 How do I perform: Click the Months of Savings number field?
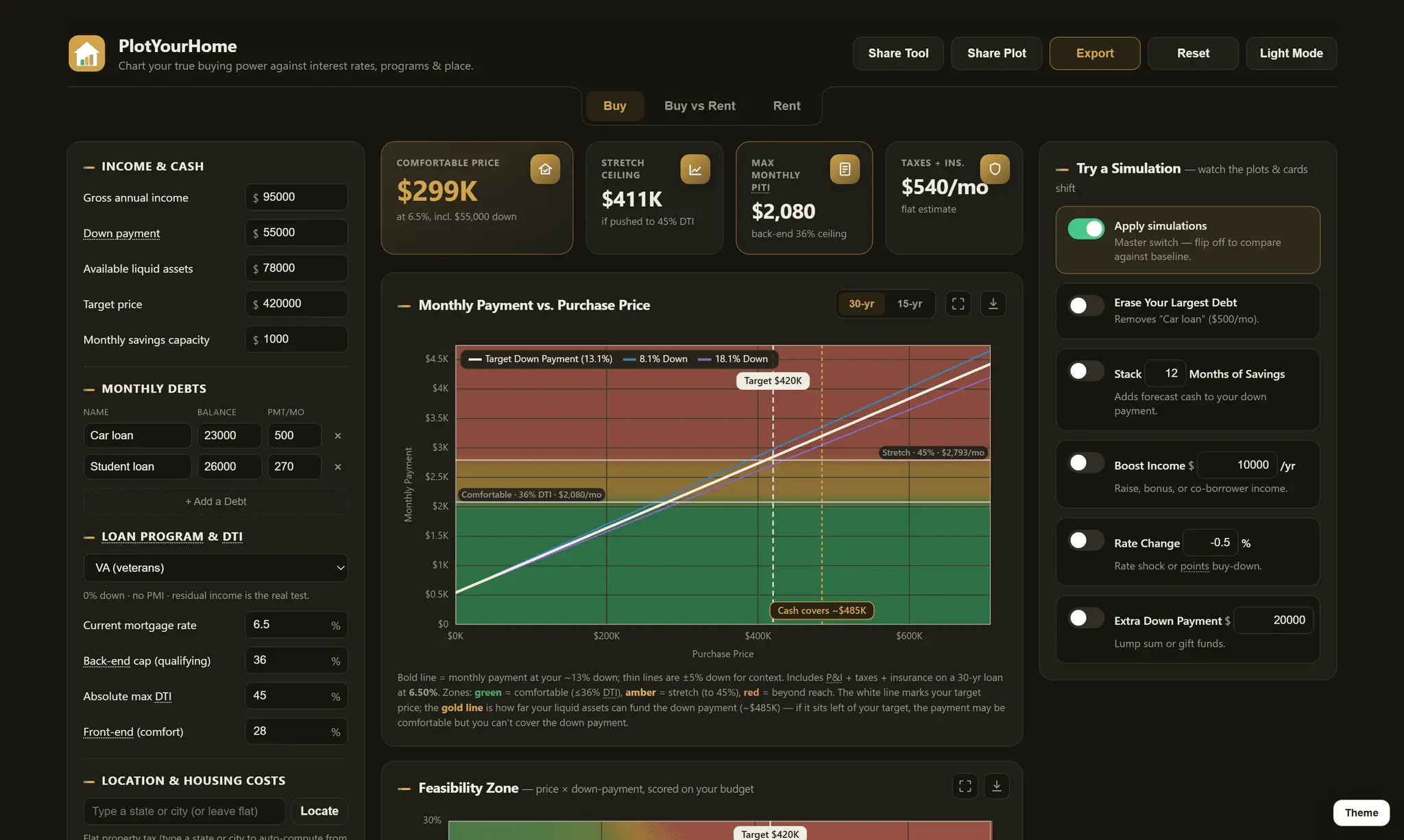click(1165, 373)
